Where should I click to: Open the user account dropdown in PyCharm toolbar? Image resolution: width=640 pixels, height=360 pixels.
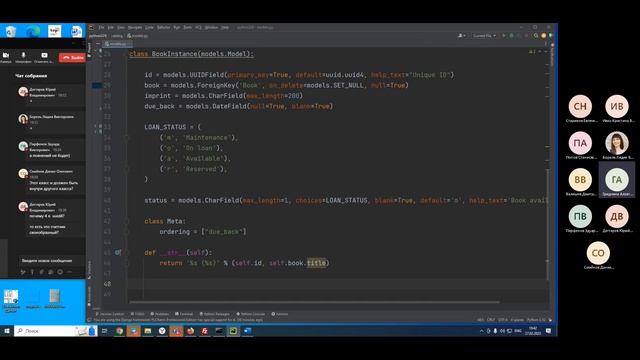pyautogui.click(x=462, y=36)
